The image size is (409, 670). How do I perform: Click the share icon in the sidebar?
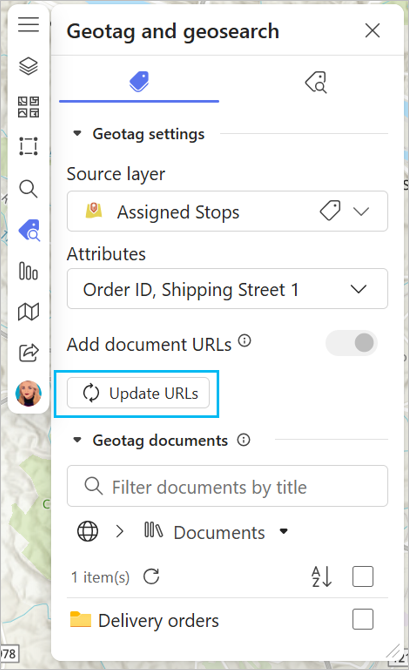(x=28, y=353)
